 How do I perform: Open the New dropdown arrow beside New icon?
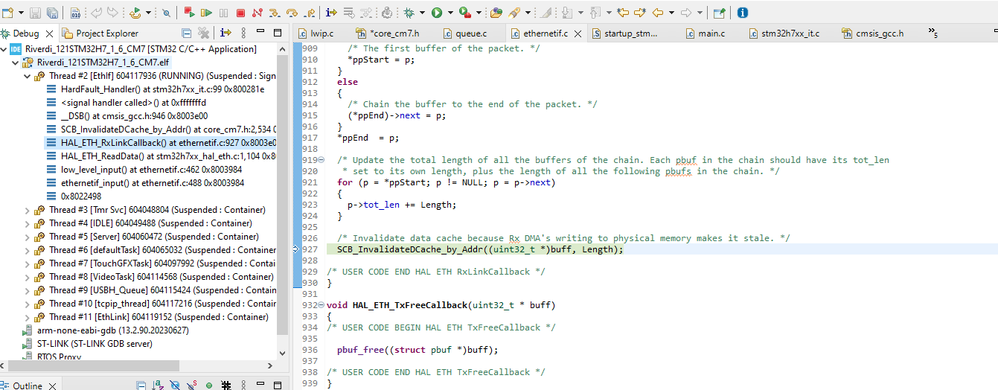[21, 13]
